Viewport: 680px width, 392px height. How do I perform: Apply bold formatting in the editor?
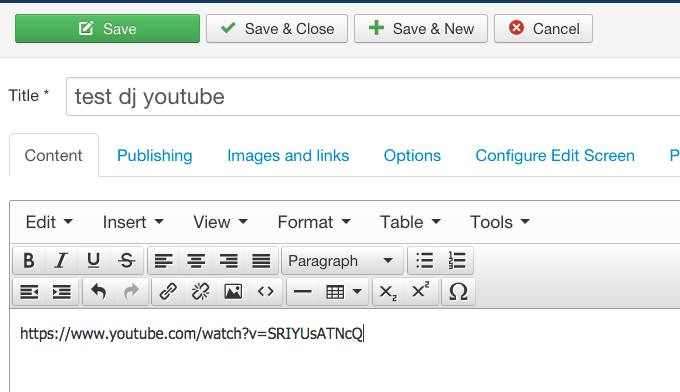coord(29,261)
